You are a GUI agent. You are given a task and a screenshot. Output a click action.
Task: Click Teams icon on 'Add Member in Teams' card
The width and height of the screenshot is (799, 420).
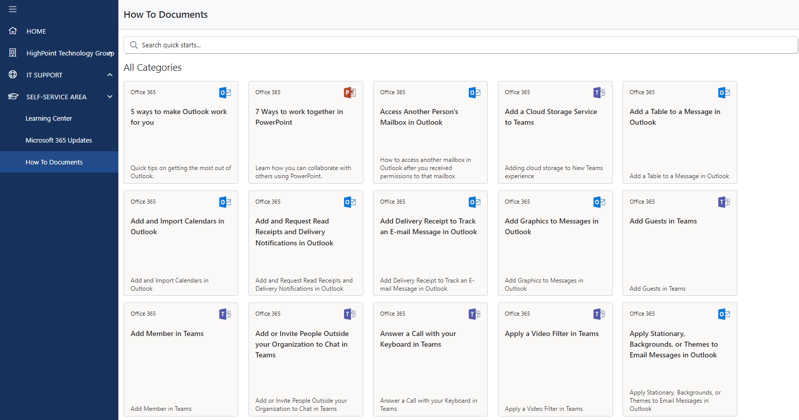pyautogui.click(x=225, y=314)
